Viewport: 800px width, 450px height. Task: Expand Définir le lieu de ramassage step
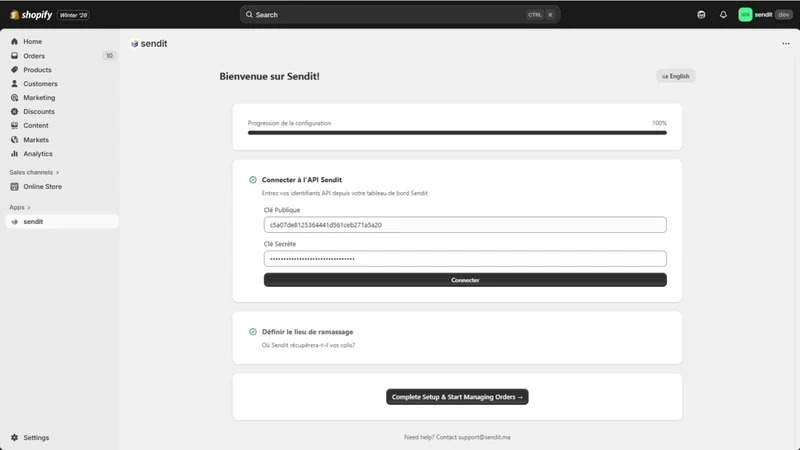coord(307,332)
